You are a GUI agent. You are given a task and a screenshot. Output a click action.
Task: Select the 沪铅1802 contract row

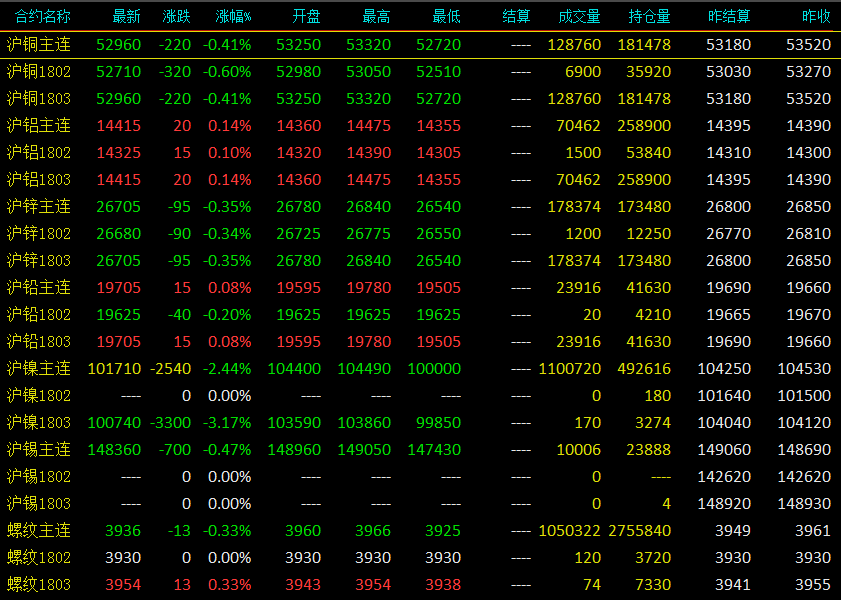click(x=420, y=315)
